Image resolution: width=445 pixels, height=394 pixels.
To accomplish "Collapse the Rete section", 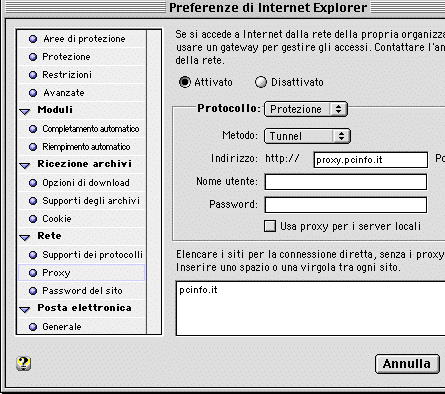I will [25, 237].
